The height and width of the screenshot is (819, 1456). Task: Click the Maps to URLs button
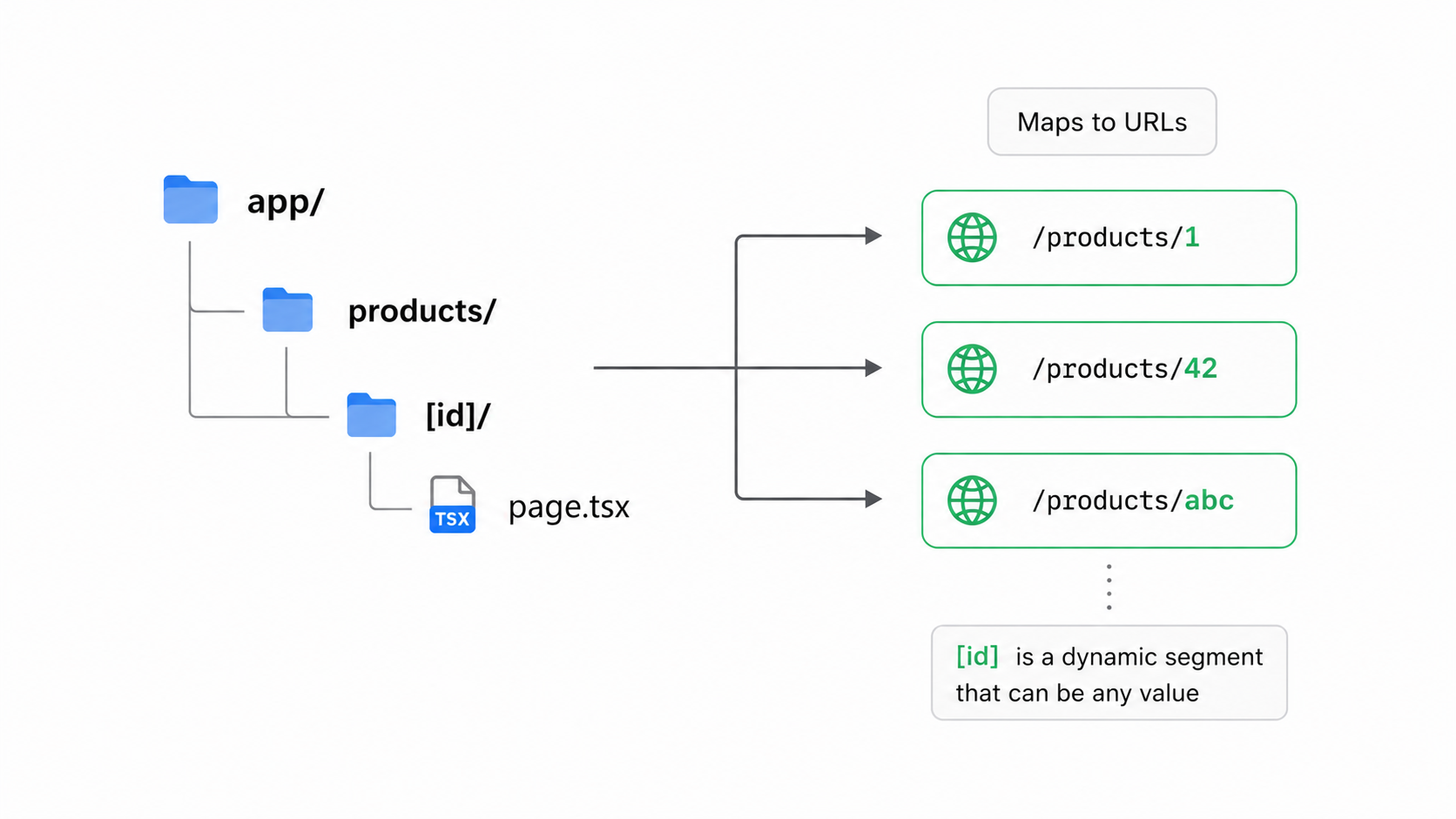[x=1102, y=122]
